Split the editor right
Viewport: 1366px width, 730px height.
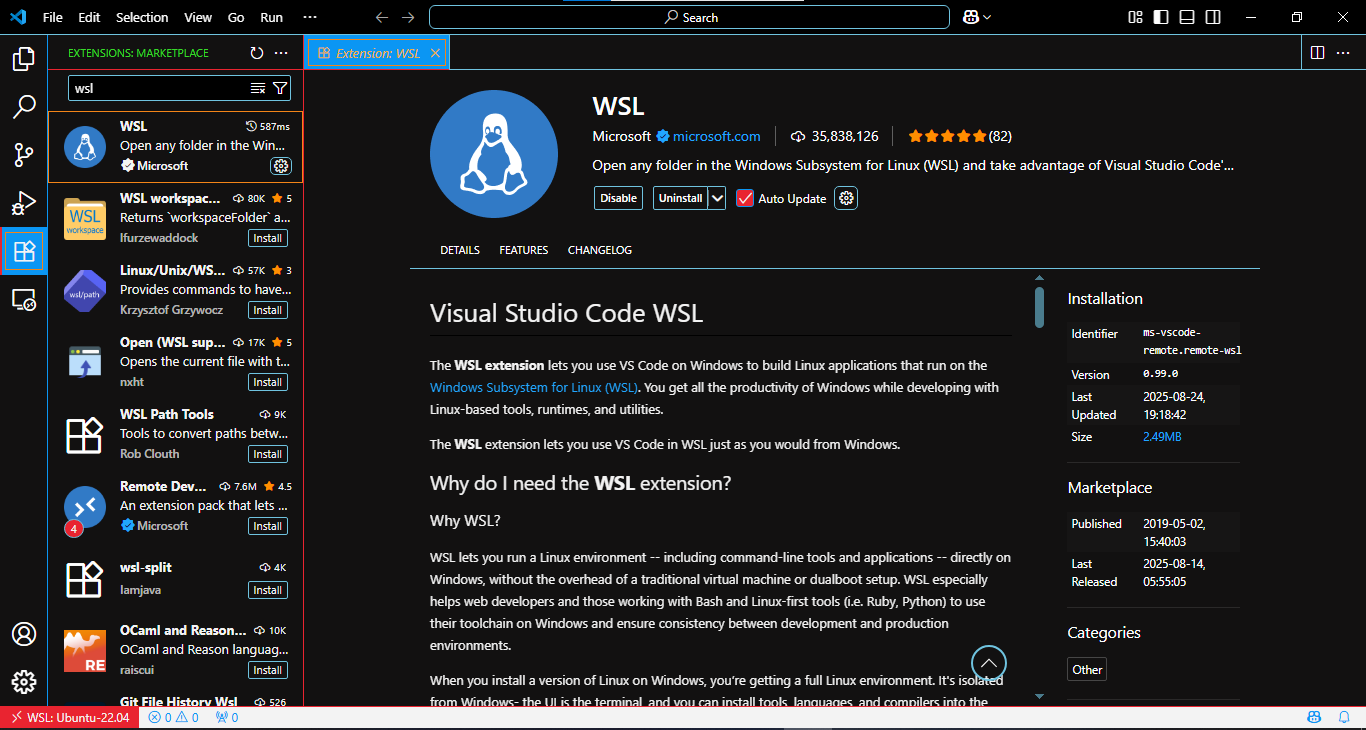click(1318, 53)
